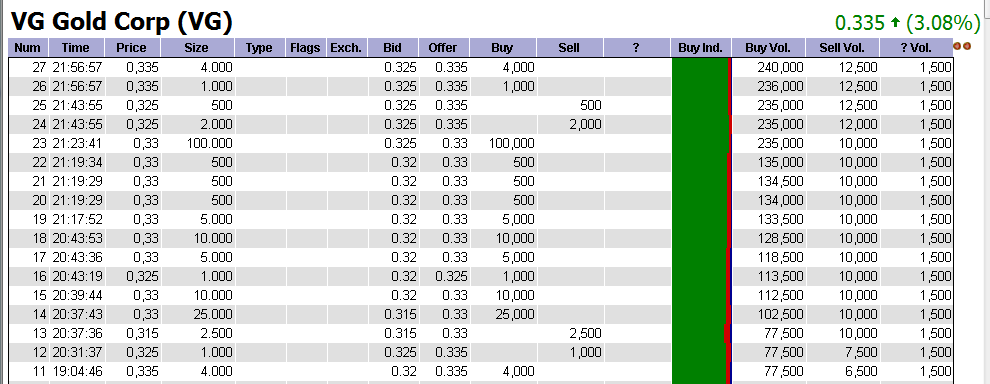Click the first red dot after ? Vol. header
This screenshot has height=384, width=990.
click(958, 46)
